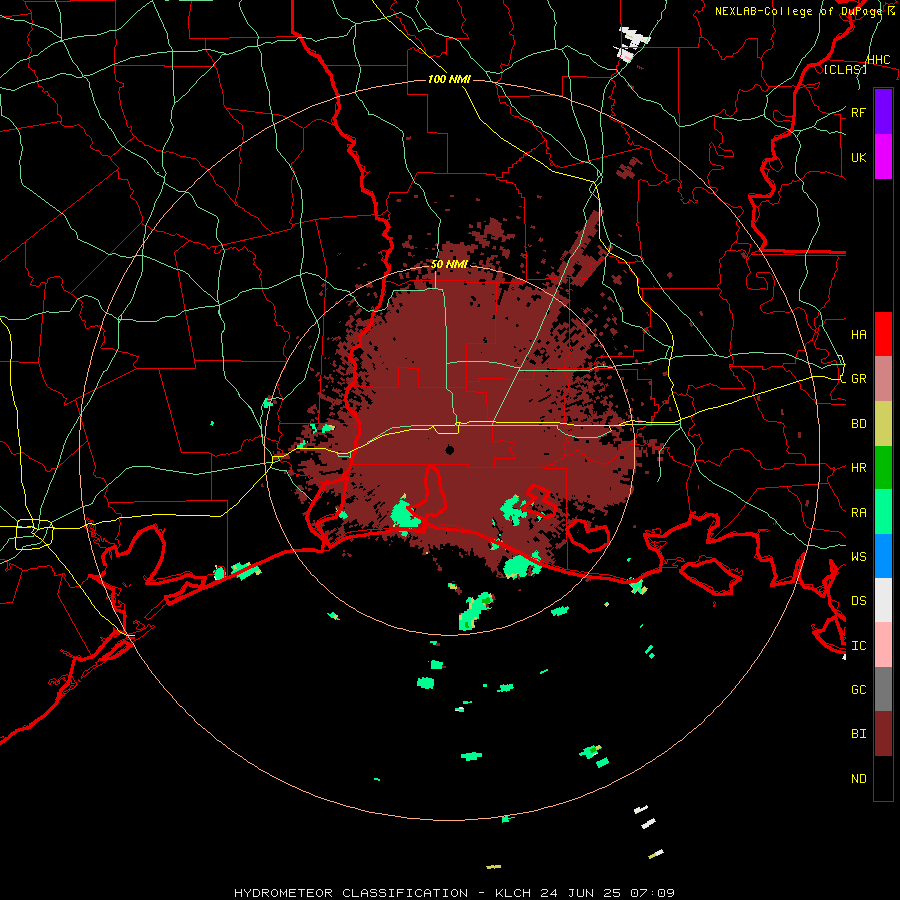Click the red HA hail color swatch
This screenshot has width=900, height=900.
[883, 334]
